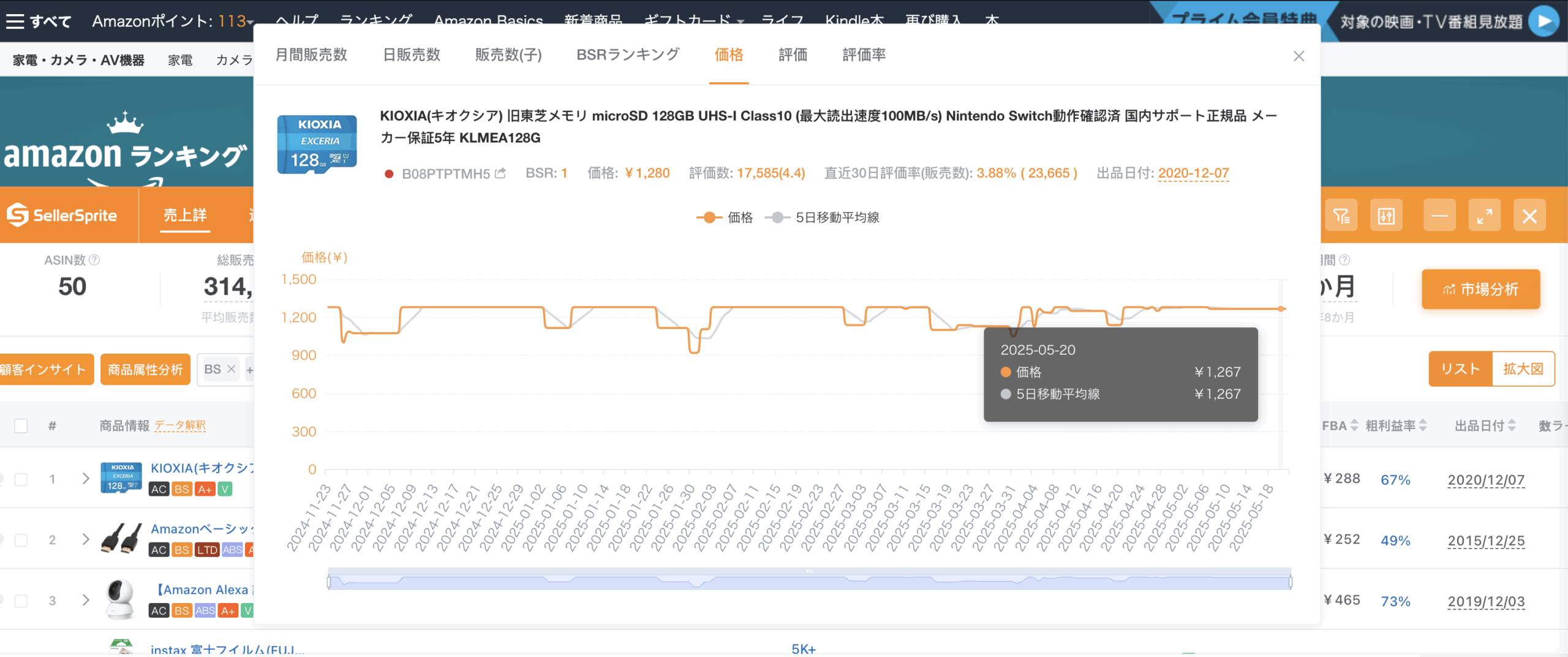
Task: Open 家電・カメラ・AV機器 category link
Action: coord(78,60)
